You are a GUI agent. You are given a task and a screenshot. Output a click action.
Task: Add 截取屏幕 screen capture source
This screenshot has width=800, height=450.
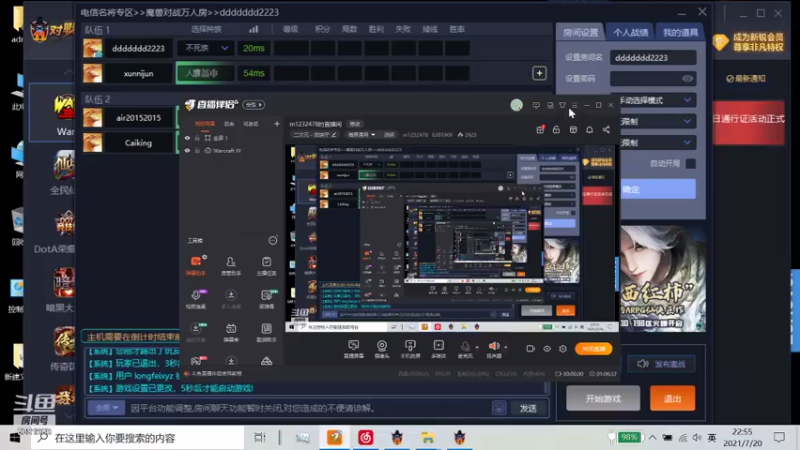click(x=354, y=349)
